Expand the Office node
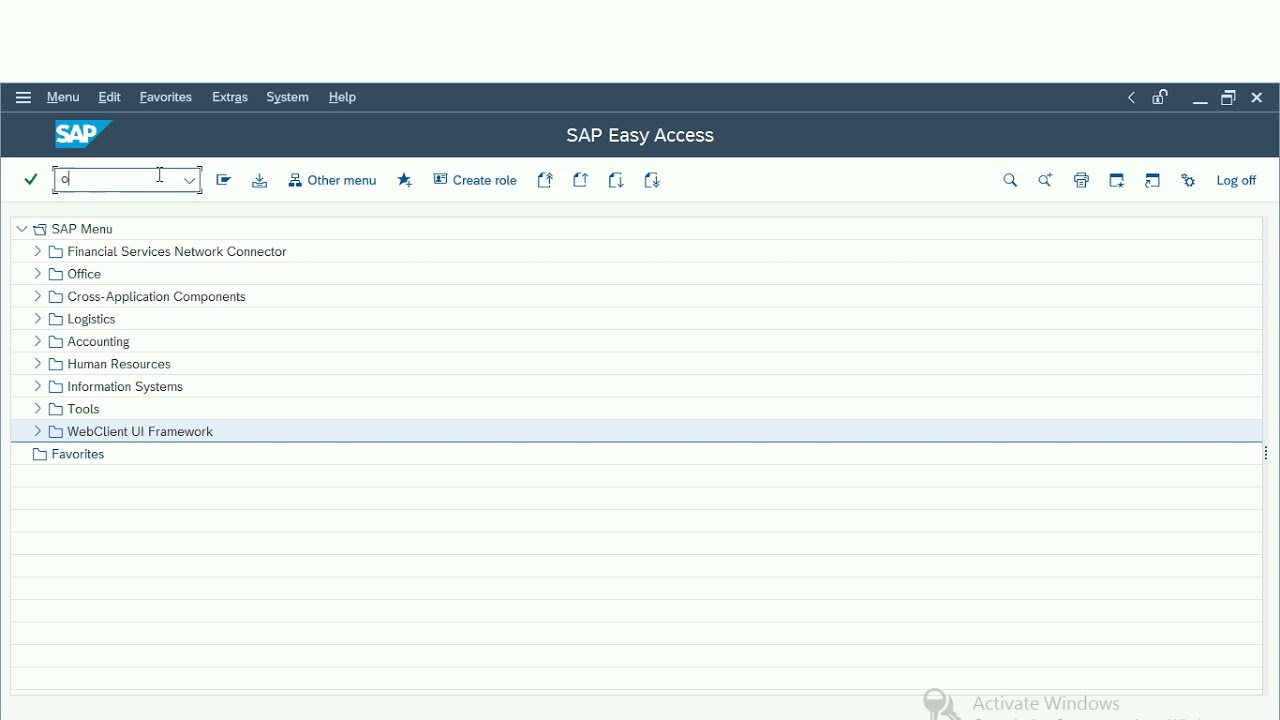The image size is (1280, 720). click(38, 274)
